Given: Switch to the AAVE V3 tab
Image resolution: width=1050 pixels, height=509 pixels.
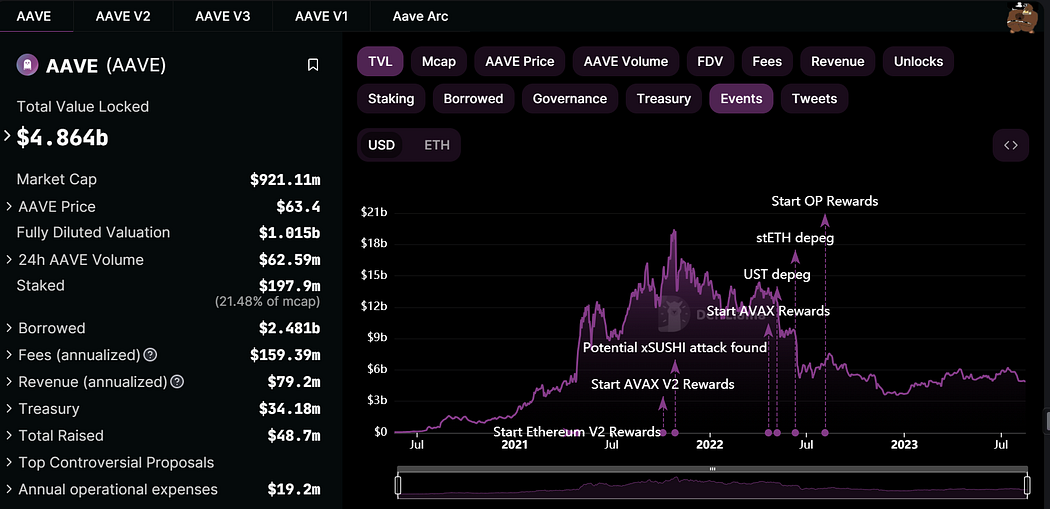Looking at the screenshot, I should pyautogui.click(x=223, y=16).
